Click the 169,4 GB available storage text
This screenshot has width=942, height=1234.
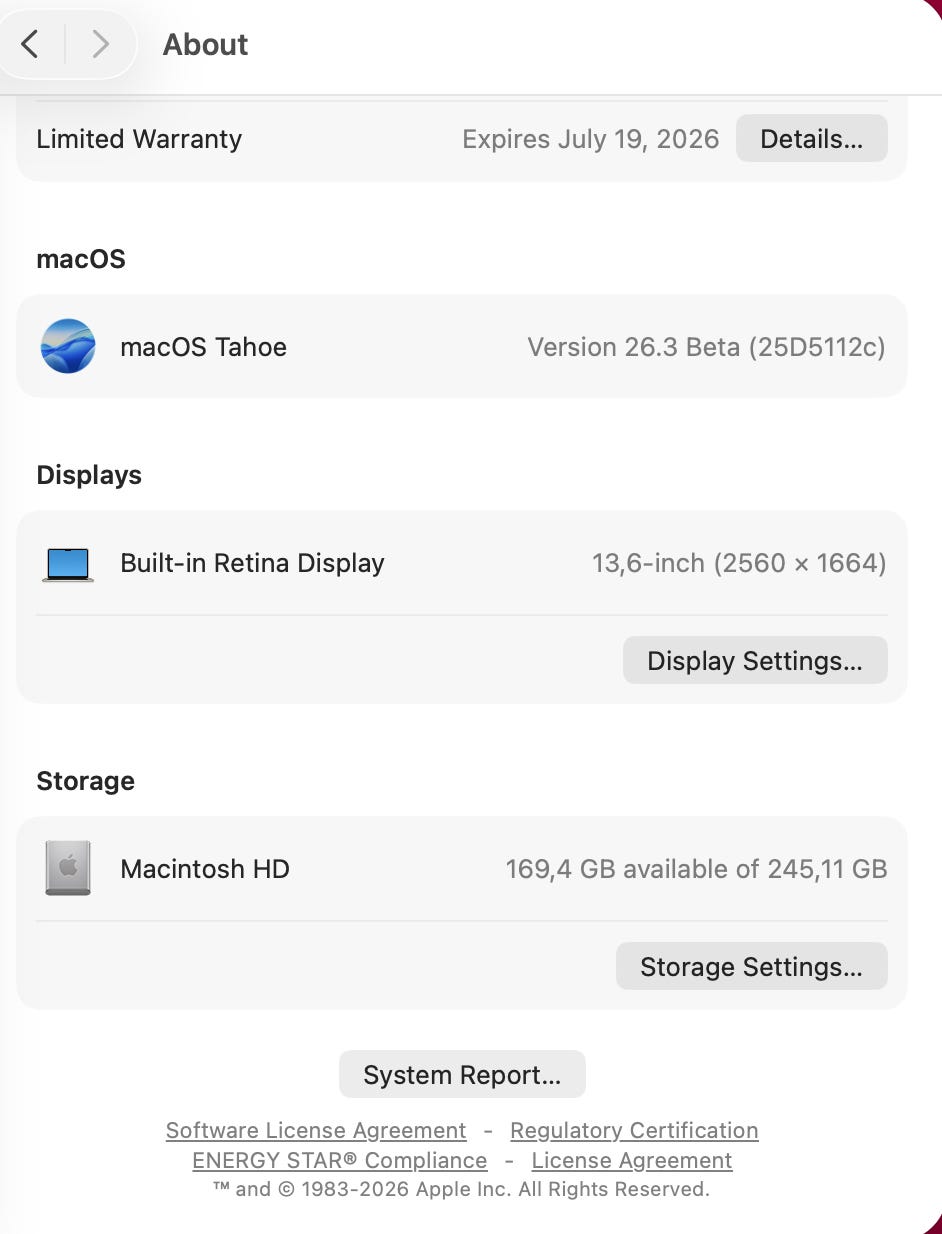[x=696, y=869]
